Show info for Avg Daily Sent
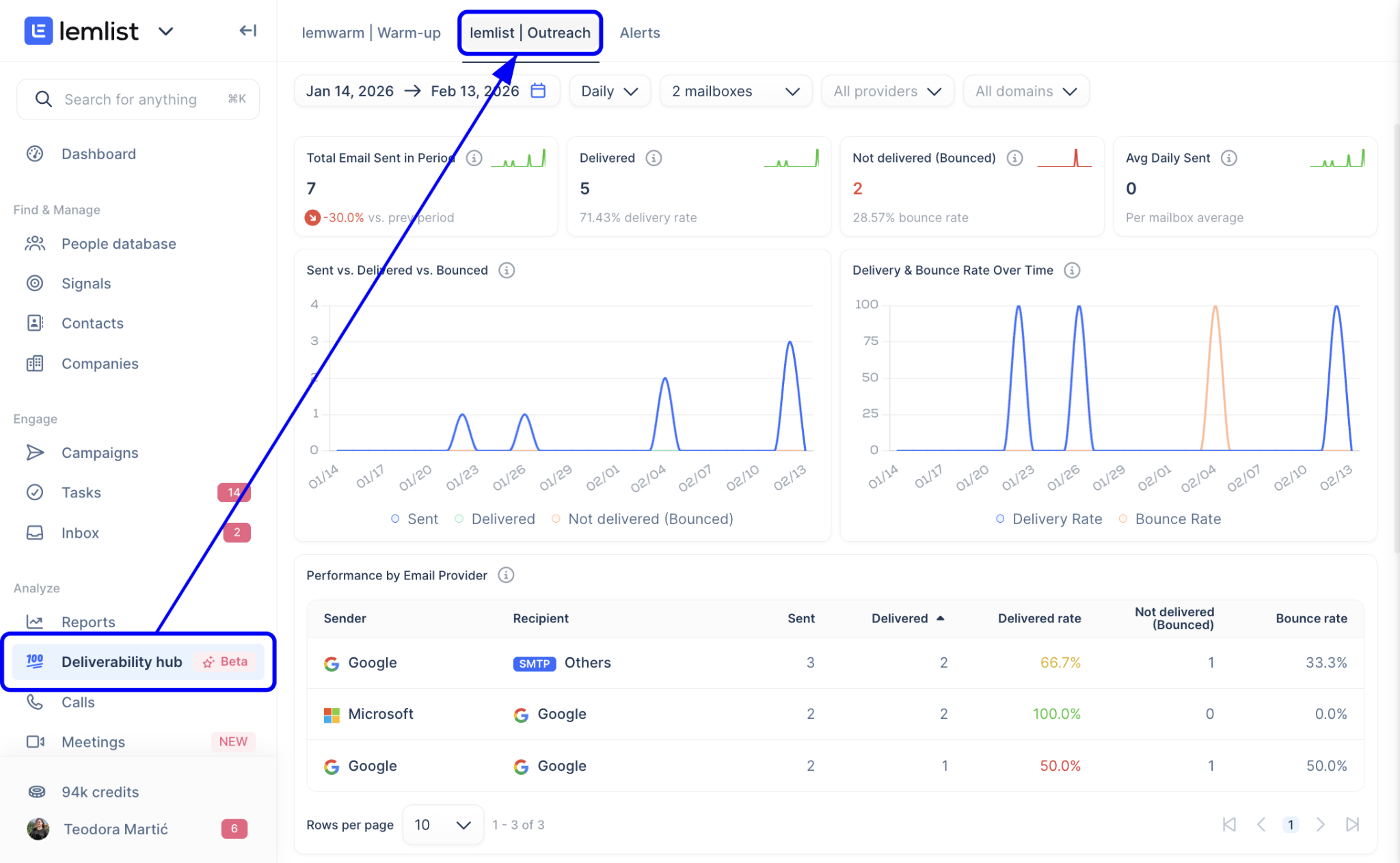 (1229, 158)
